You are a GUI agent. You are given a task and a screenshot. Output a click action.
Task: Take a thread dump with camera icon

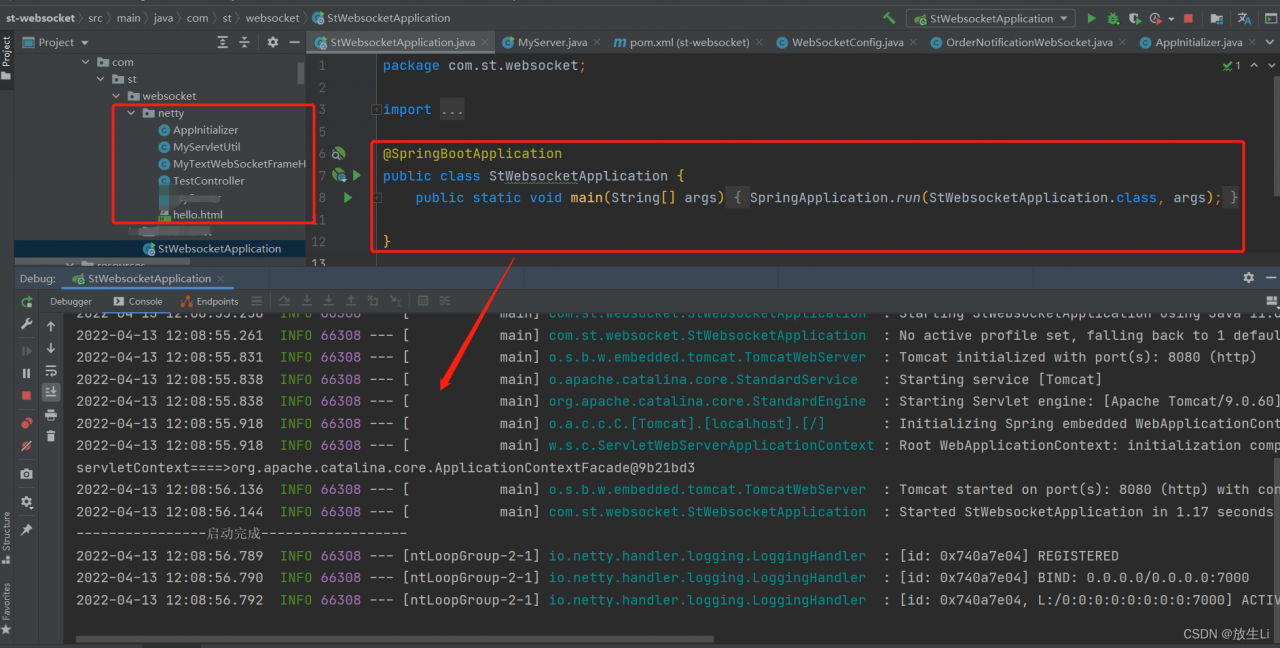pos(26,474)
